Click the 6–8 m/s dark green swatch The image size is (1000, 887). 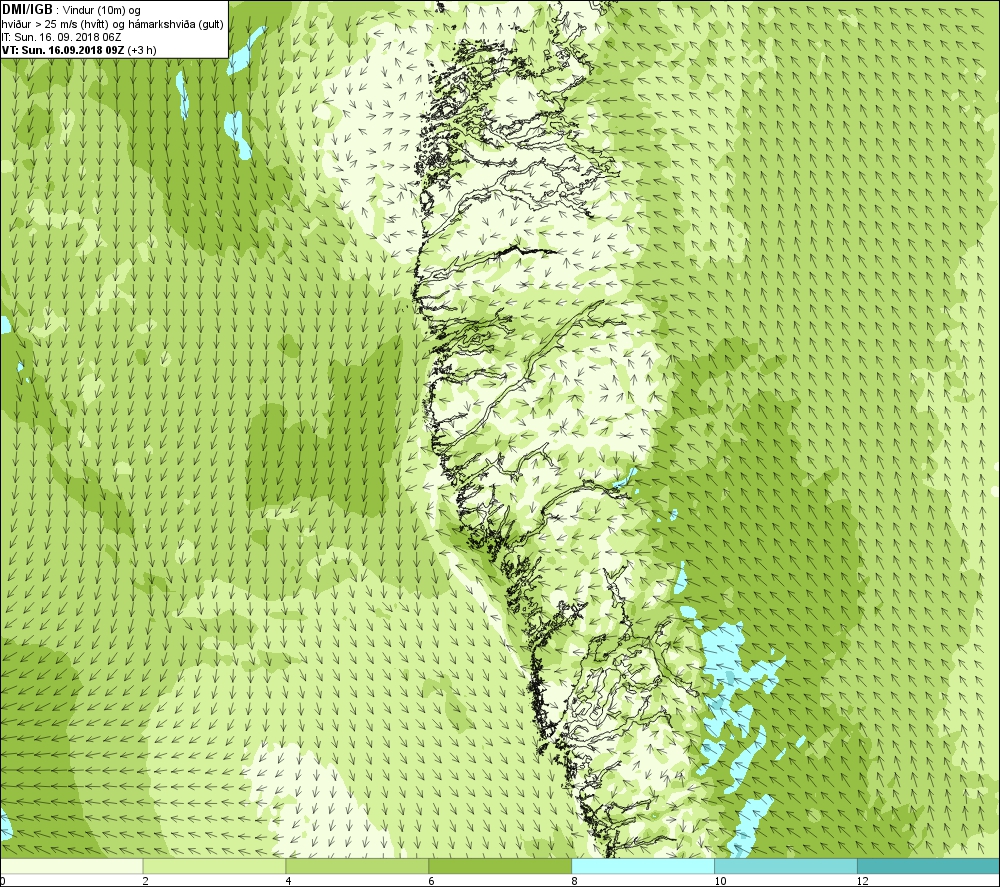point(500,866)
